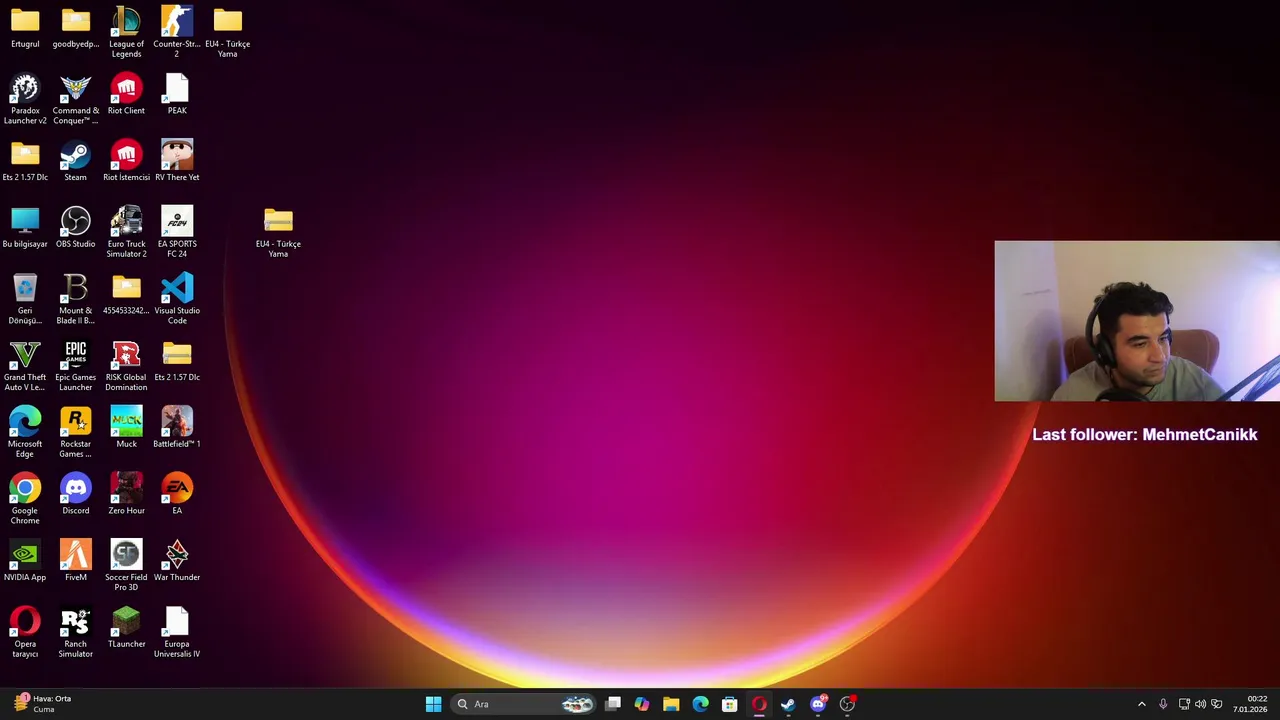Open File Explorer from the taskbar
1280x720 pixels.
tap(671, 704)
